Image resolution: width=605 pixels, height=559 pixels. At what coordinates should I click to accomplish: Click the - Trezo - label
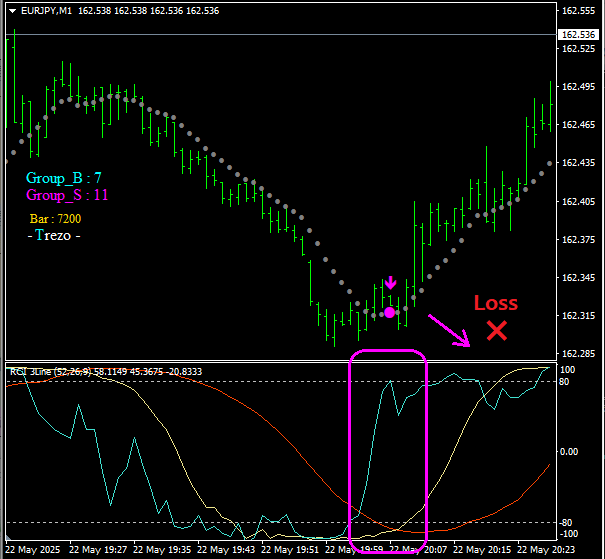[54, 235]
